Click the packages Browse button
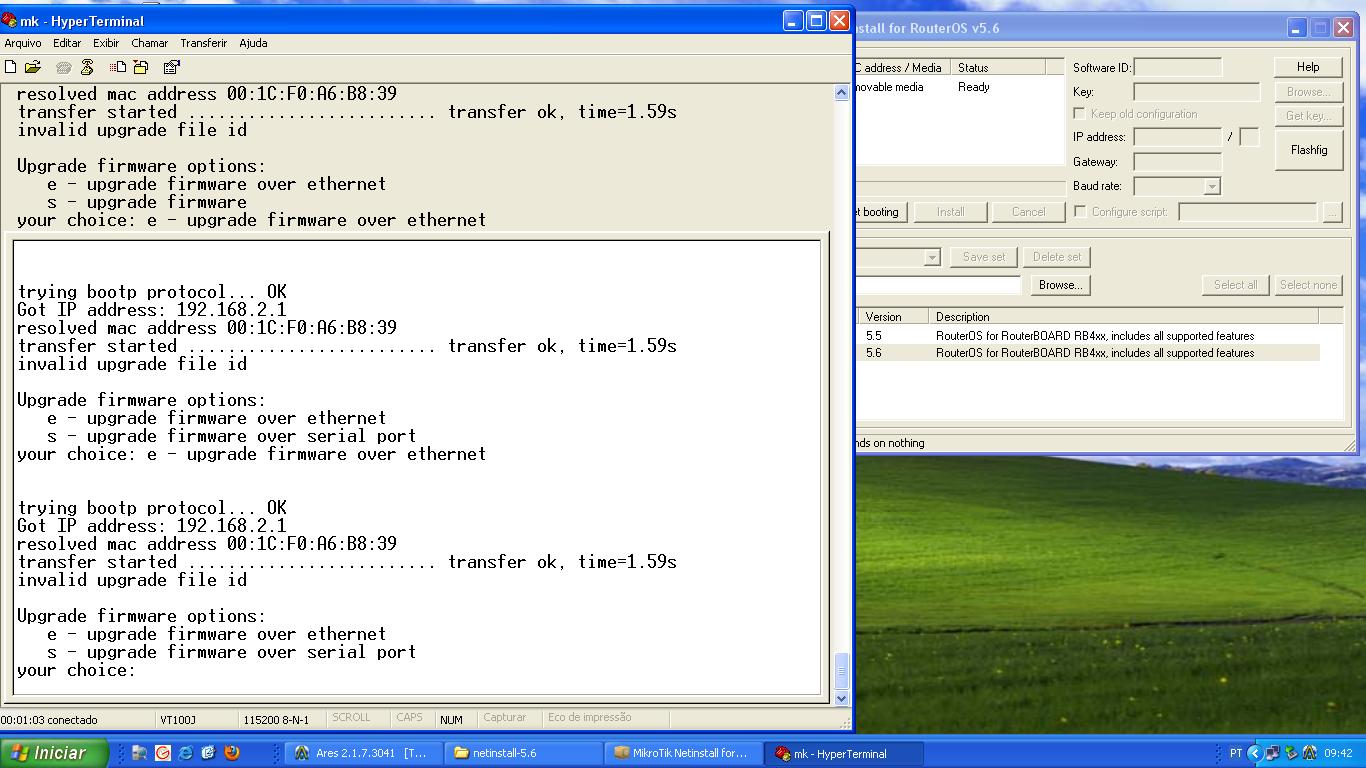 pos(1060,285)
